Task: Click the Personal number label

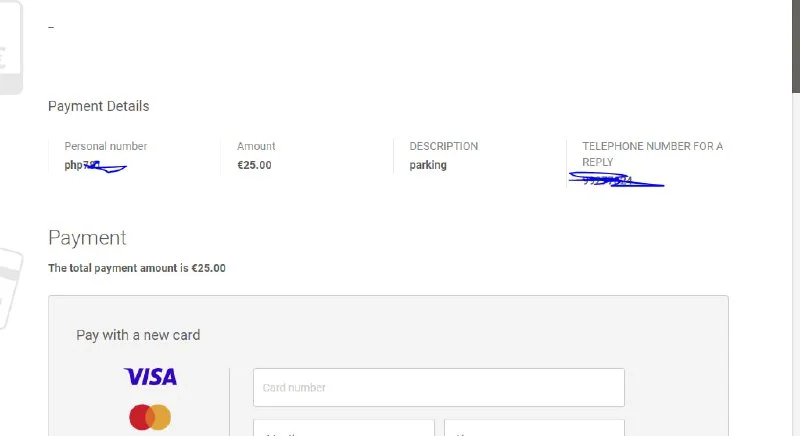Action: tap(105, 146)
